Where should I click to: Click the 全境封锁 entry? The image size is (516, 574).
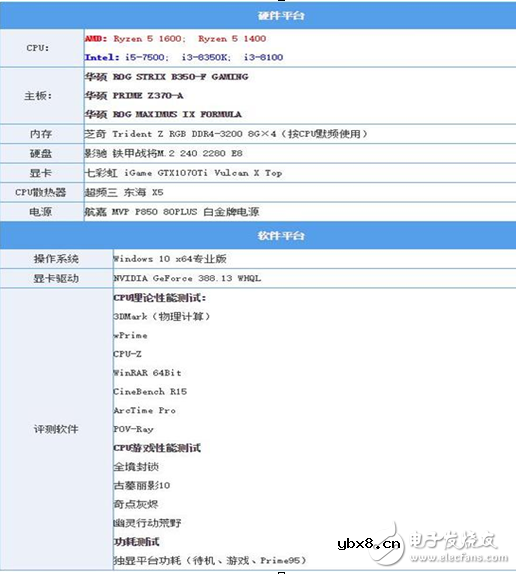[136, 467]
